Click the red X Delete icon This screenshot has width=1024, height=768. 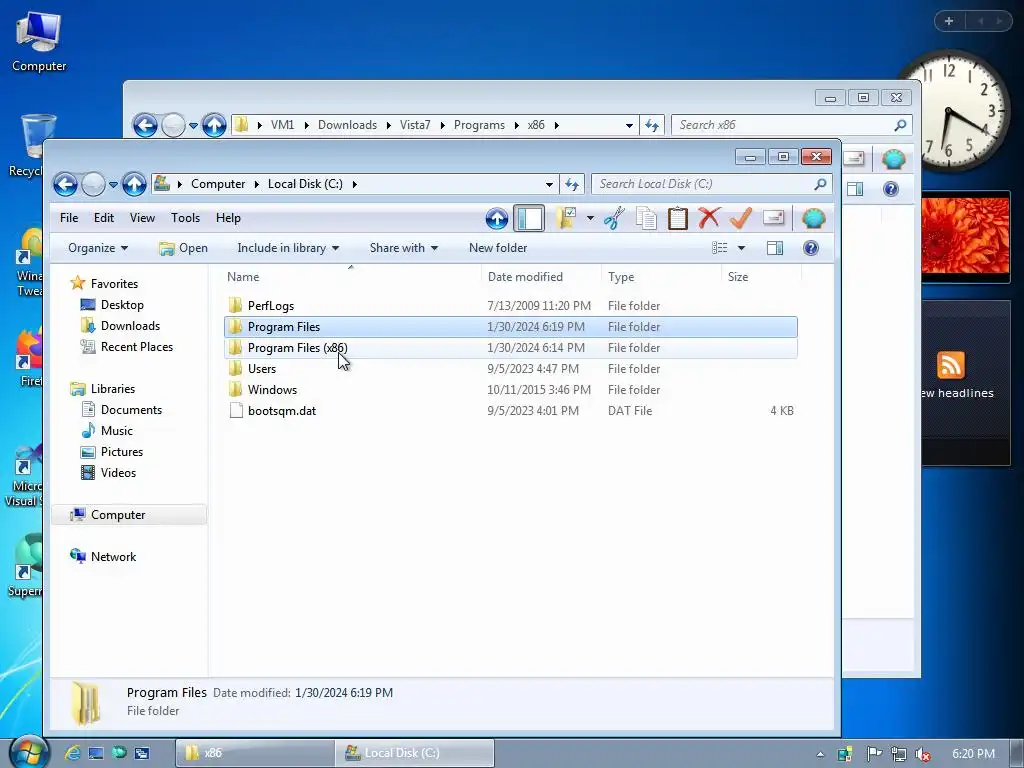click(709, 218)
